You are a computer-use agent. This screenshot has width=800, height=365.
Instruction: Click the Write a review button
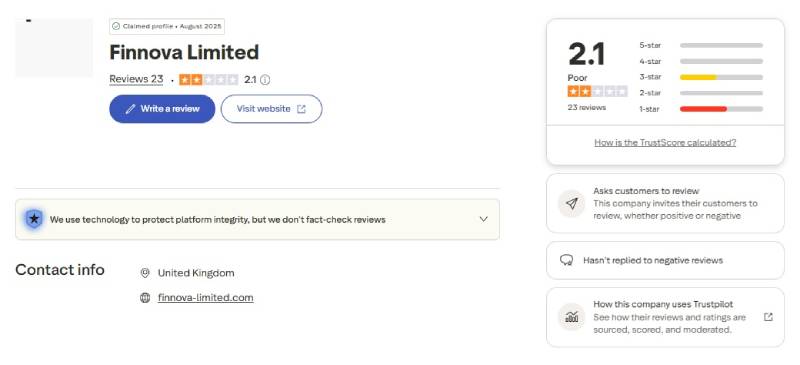click(162, 109)
